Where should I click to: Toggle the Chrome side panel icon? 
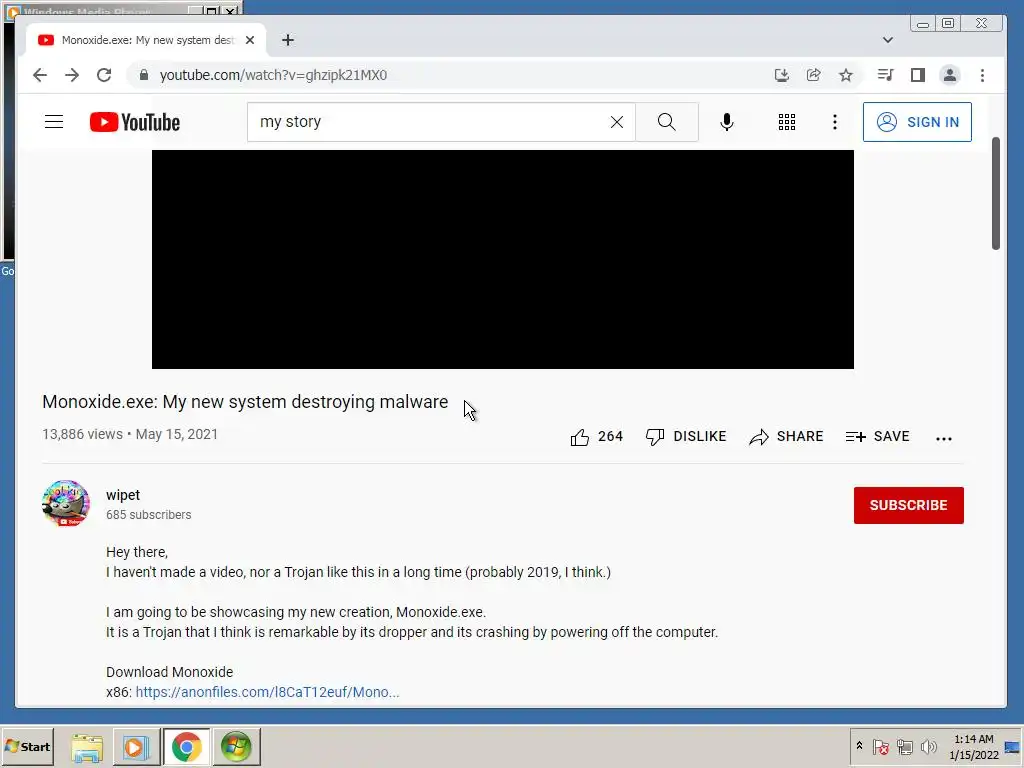918,75
